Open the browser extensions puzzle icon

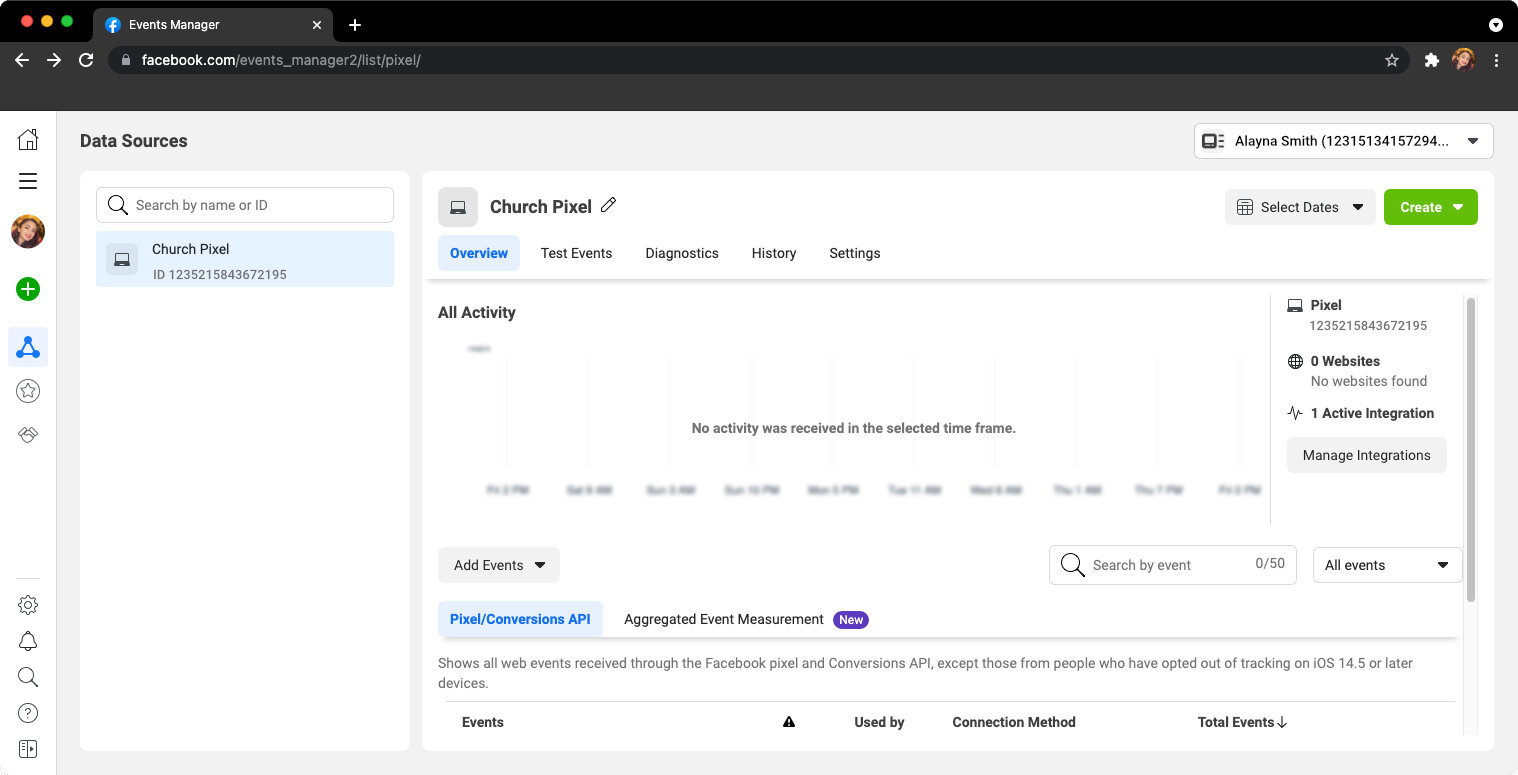click(1432, 60)
